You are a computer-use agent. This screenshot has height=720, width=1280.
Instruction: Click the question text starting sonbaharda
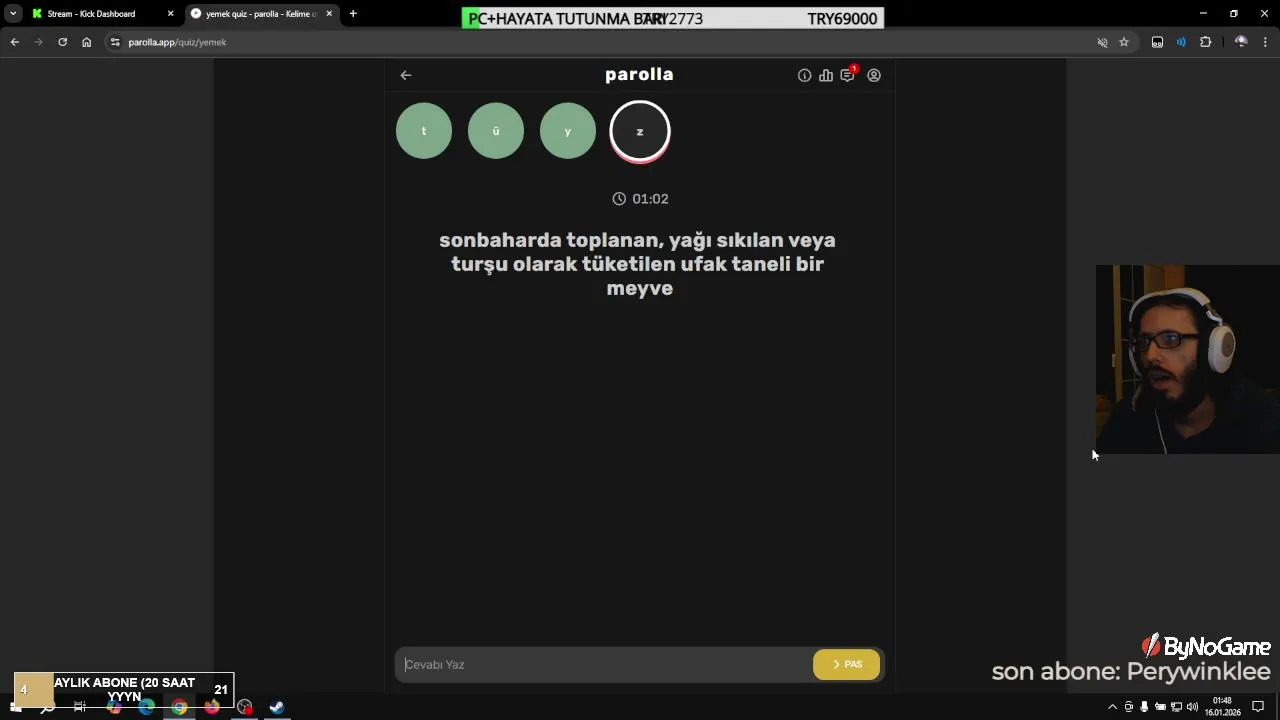638,264
